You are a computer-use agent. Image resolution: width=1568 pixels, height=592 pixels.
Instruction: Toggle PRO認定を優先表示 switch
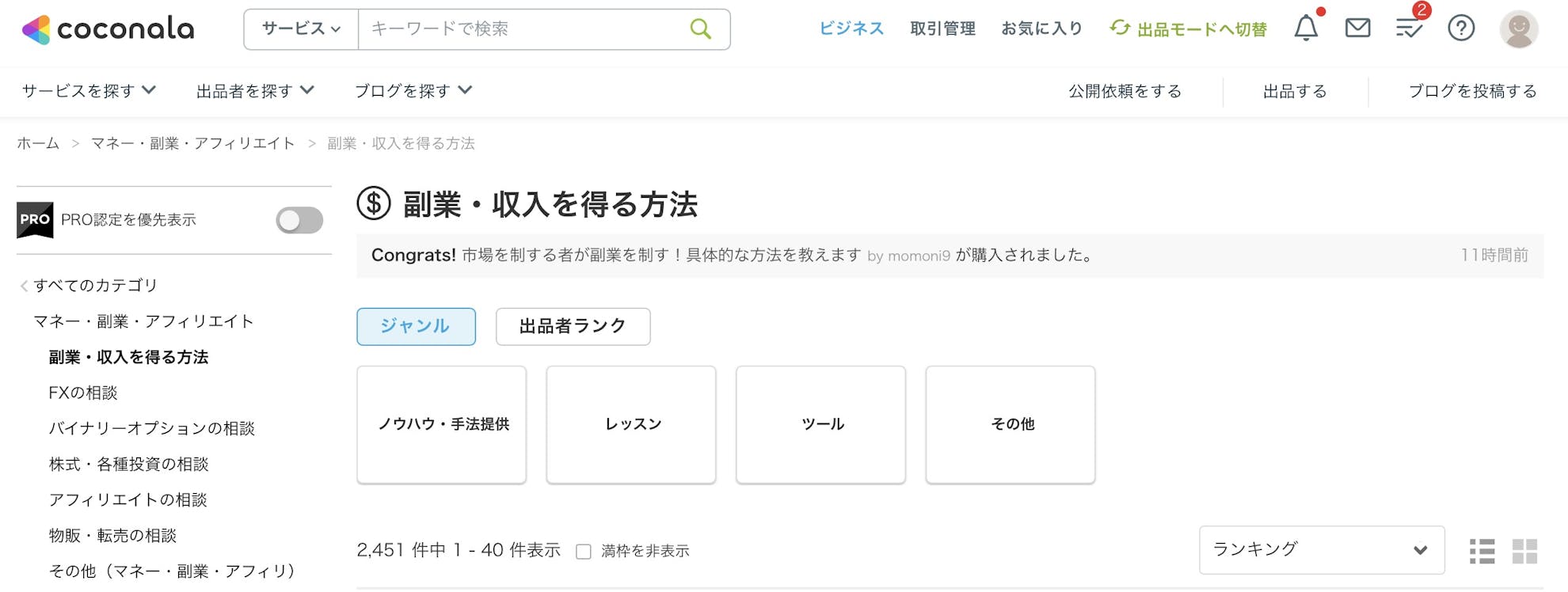(x=299, y=220)
